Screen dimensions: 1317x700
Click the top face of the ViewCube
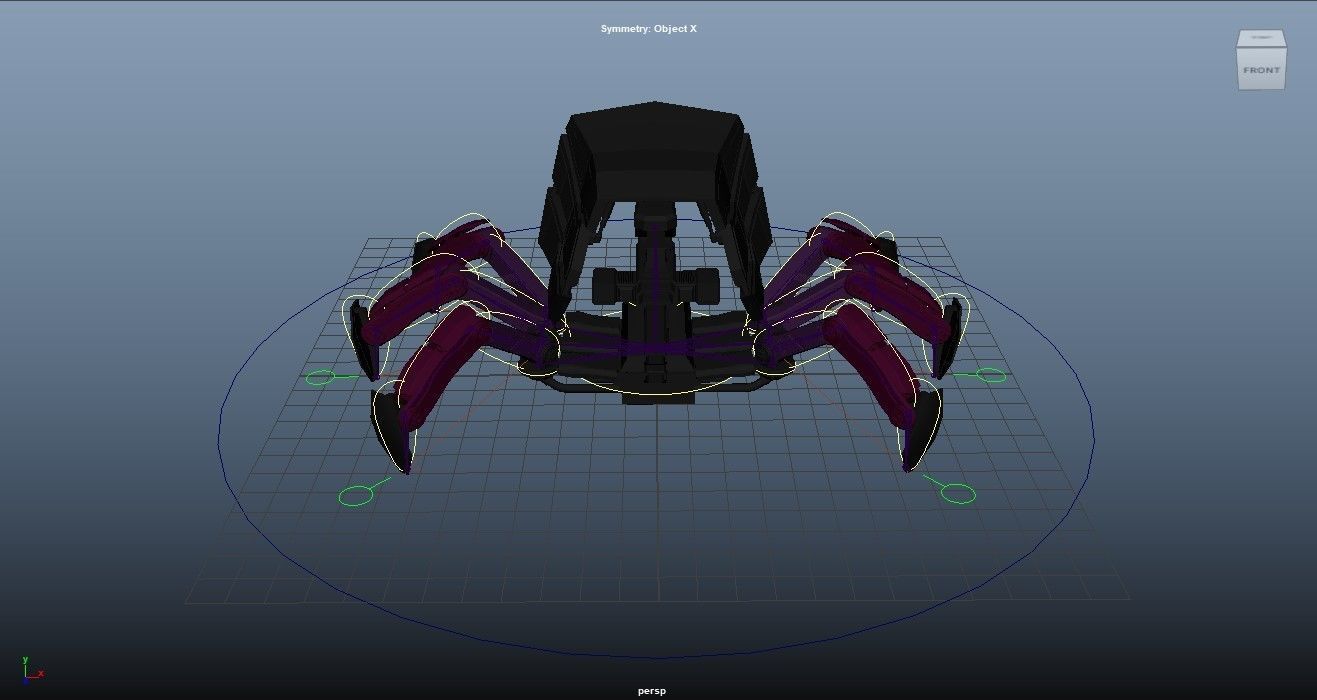[x=1261, y=38]
